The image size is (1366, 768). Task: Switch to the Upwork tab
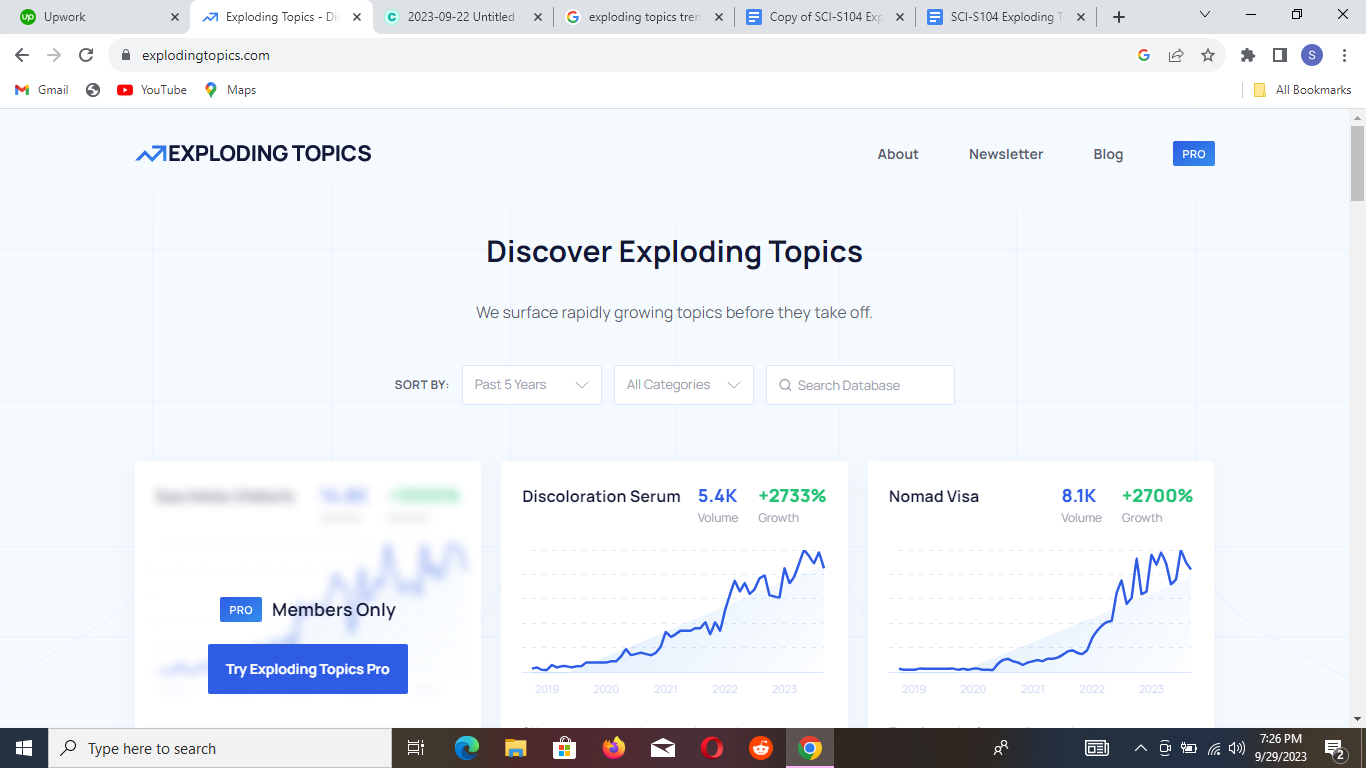pos(95,16)
